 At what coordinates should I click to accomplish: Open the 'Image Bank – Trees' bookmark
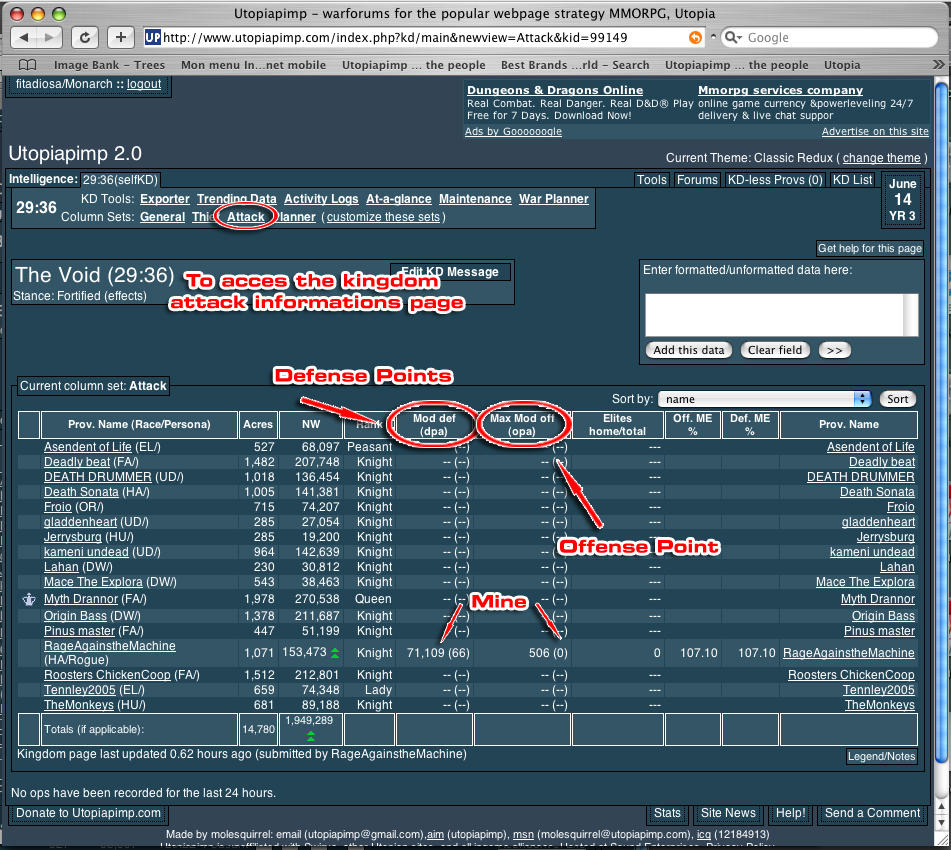click(x=109, y=65)
